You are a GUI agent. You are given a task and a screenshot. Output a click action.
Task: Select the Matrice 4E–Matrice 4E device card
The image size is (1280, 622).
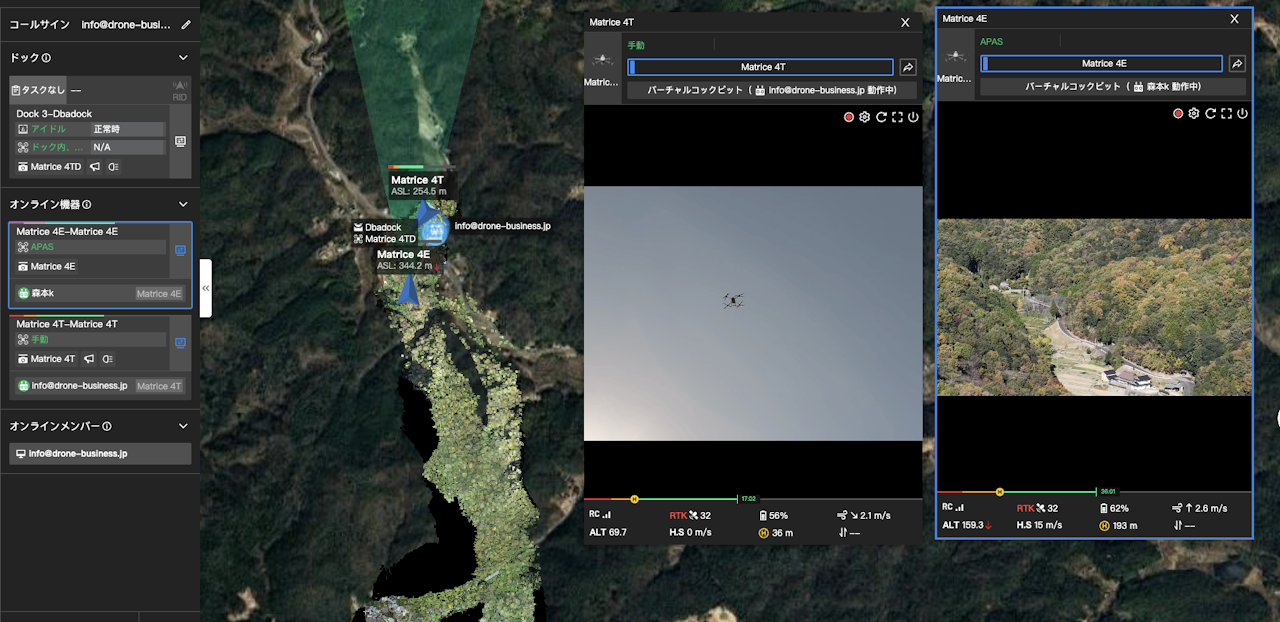[90, 232]
